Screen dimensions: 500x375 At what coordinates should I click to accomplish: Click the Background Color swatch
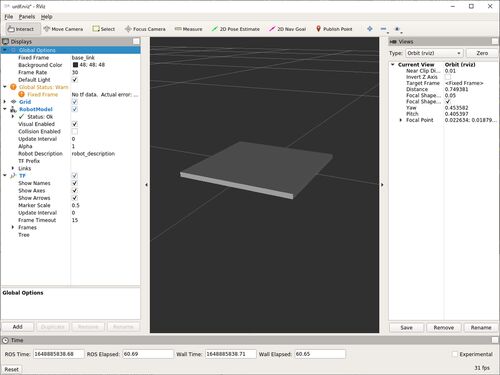pyautogui.click(x=75, y=65)
